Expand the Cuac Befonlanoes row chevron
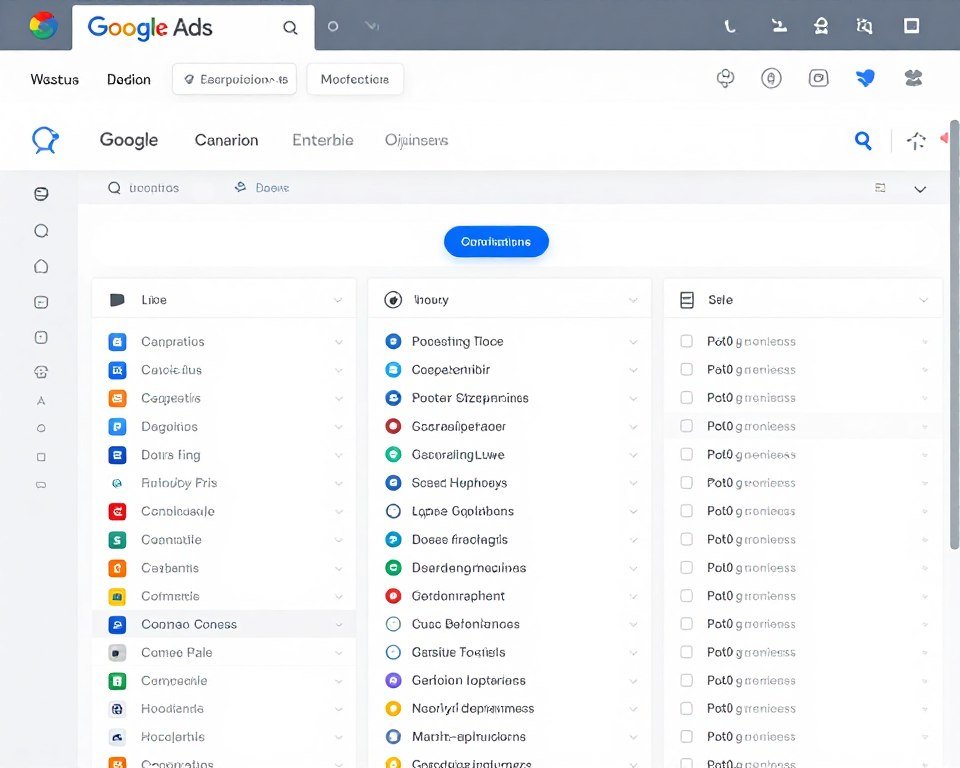Image resolution: width=960 pixels, height=768 pixels. pos(634,624)
